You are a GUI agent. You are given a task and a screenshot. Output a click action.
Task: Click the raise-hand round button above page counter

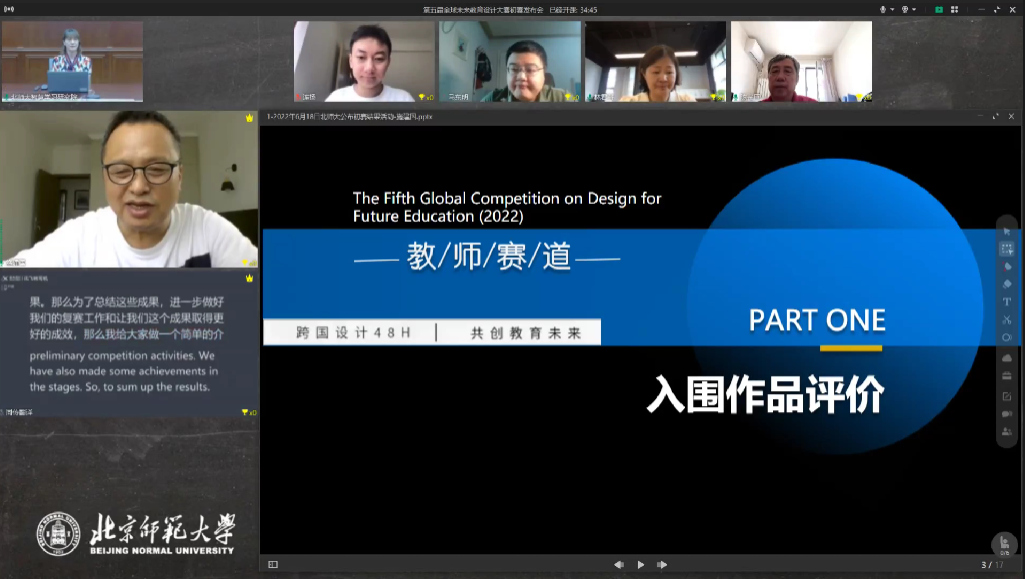click(x=1004, y=543)
